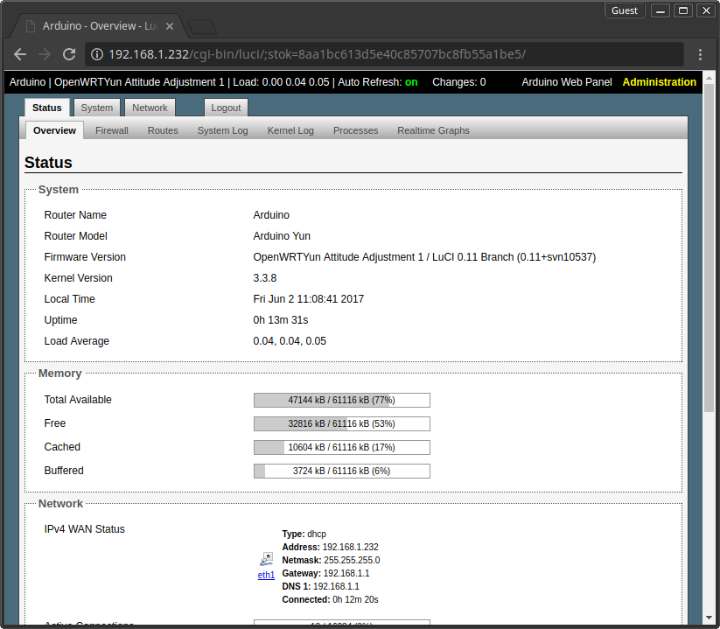Screen dimensions: 720x629
Task: Toggle Auto Refresh on link
Action: 411,82
